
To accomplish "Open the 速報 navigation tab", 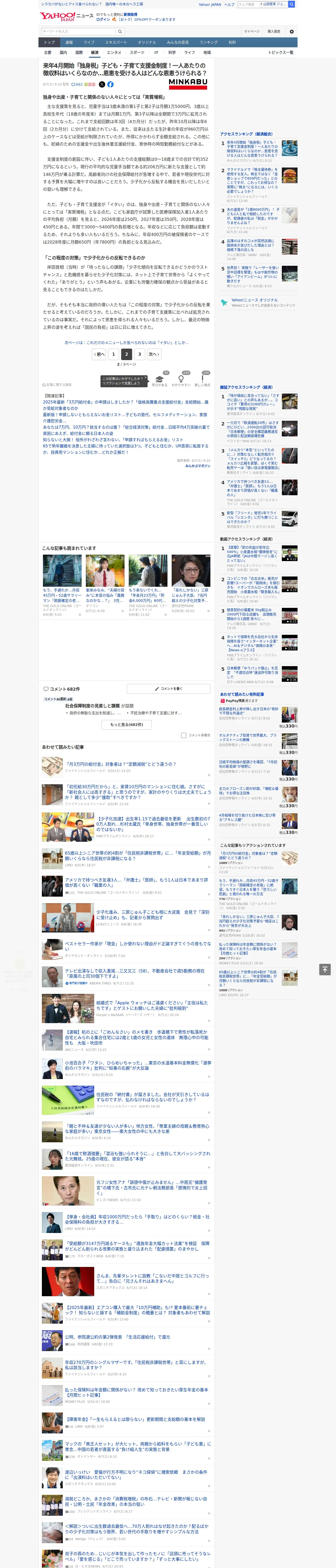I will [x=69, y=43].
